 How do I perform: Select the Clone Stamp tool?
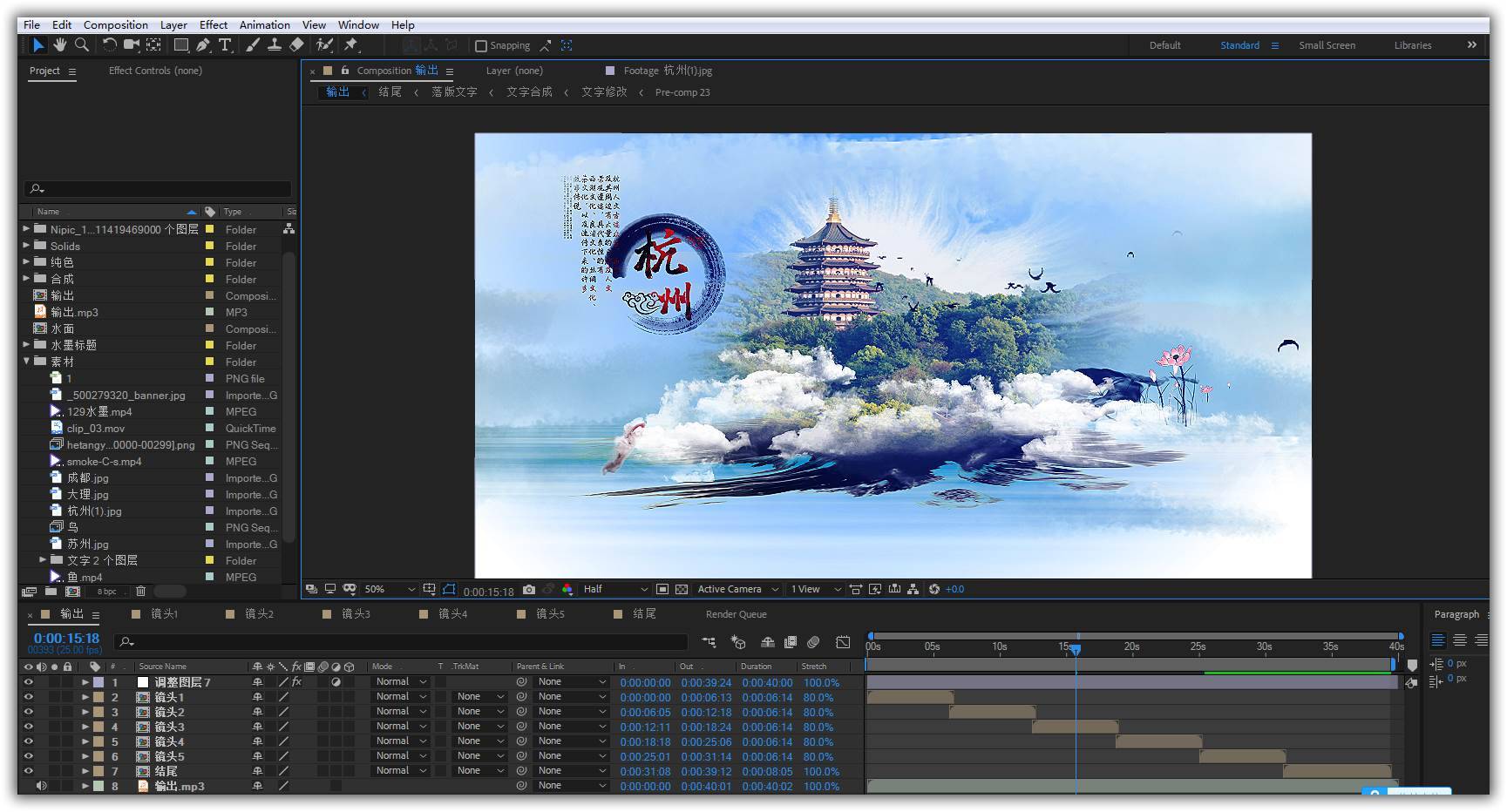(x=274, y=45)
